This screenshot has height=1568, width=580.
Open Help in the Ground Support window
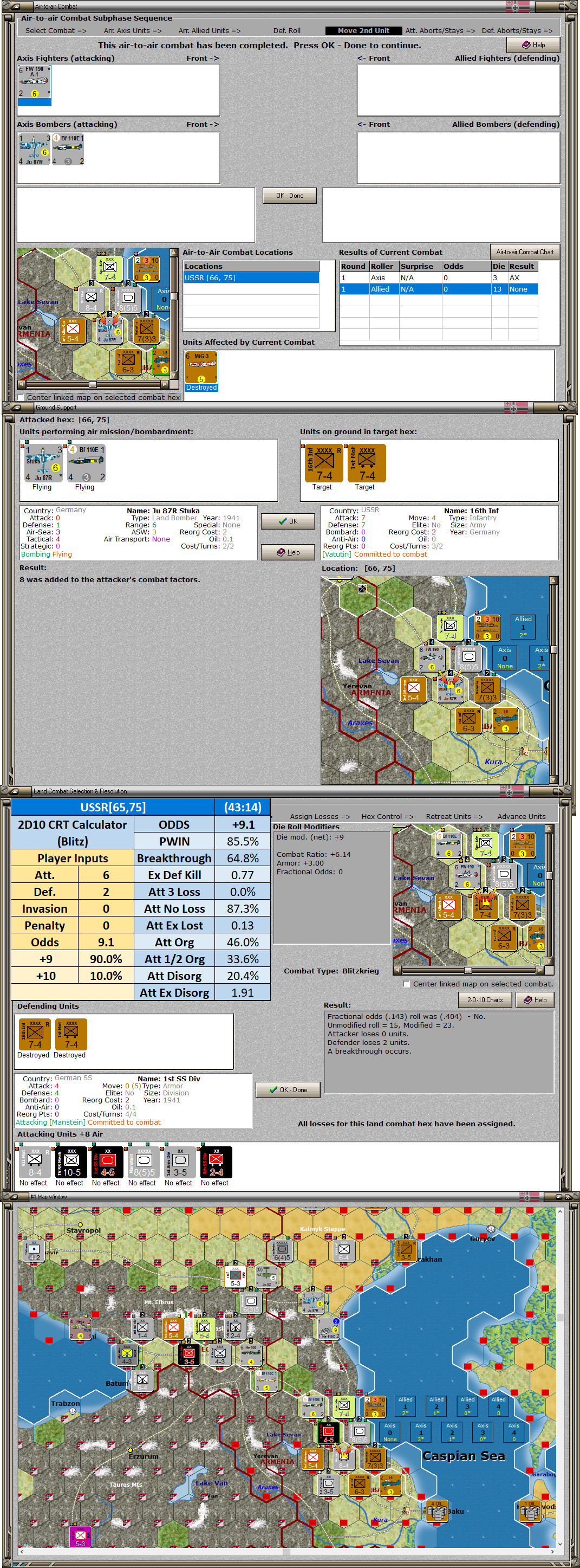[x=288, y=552]
